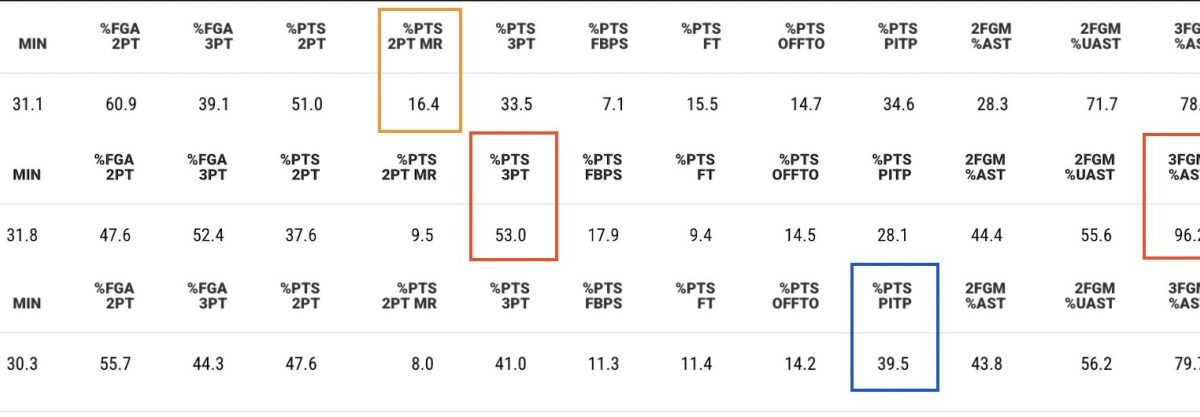The height and width of the screenshot is (417, 1200).
Task: Select the 60.9 %FGA 2PT value
Action: 119,104
